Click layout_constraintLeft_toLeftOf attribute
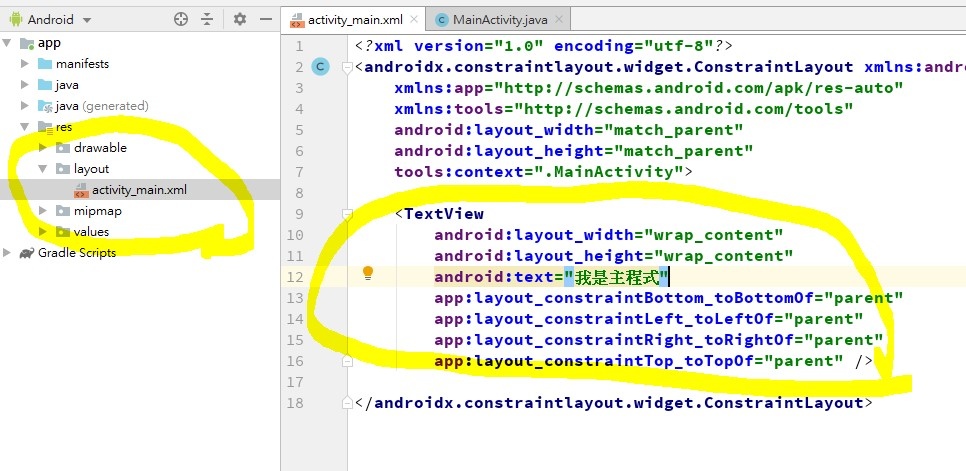 point(649,319)
